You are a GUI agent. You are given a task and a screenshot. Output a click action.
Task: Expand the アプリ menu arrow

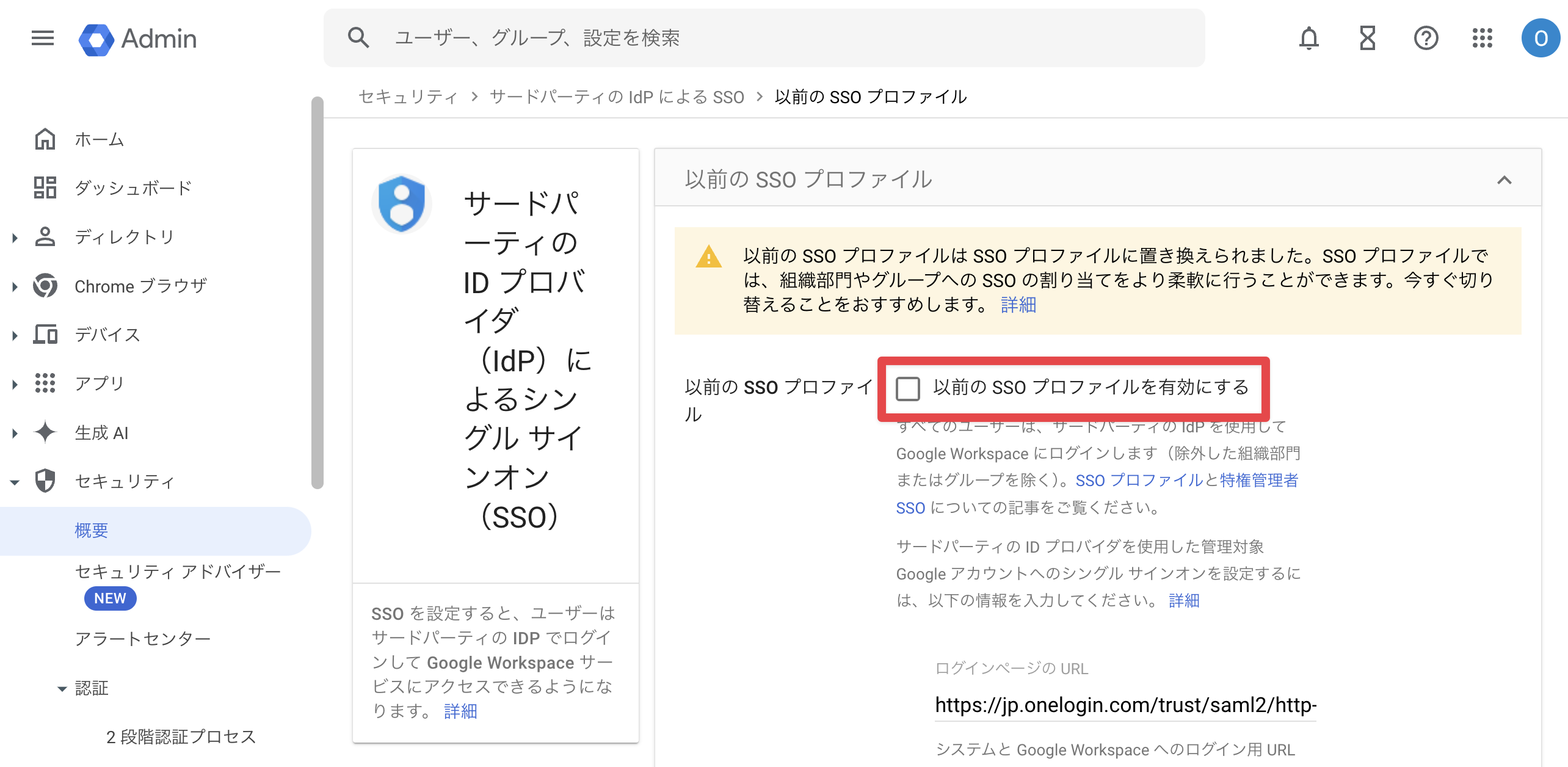click(x=15, y=384)
